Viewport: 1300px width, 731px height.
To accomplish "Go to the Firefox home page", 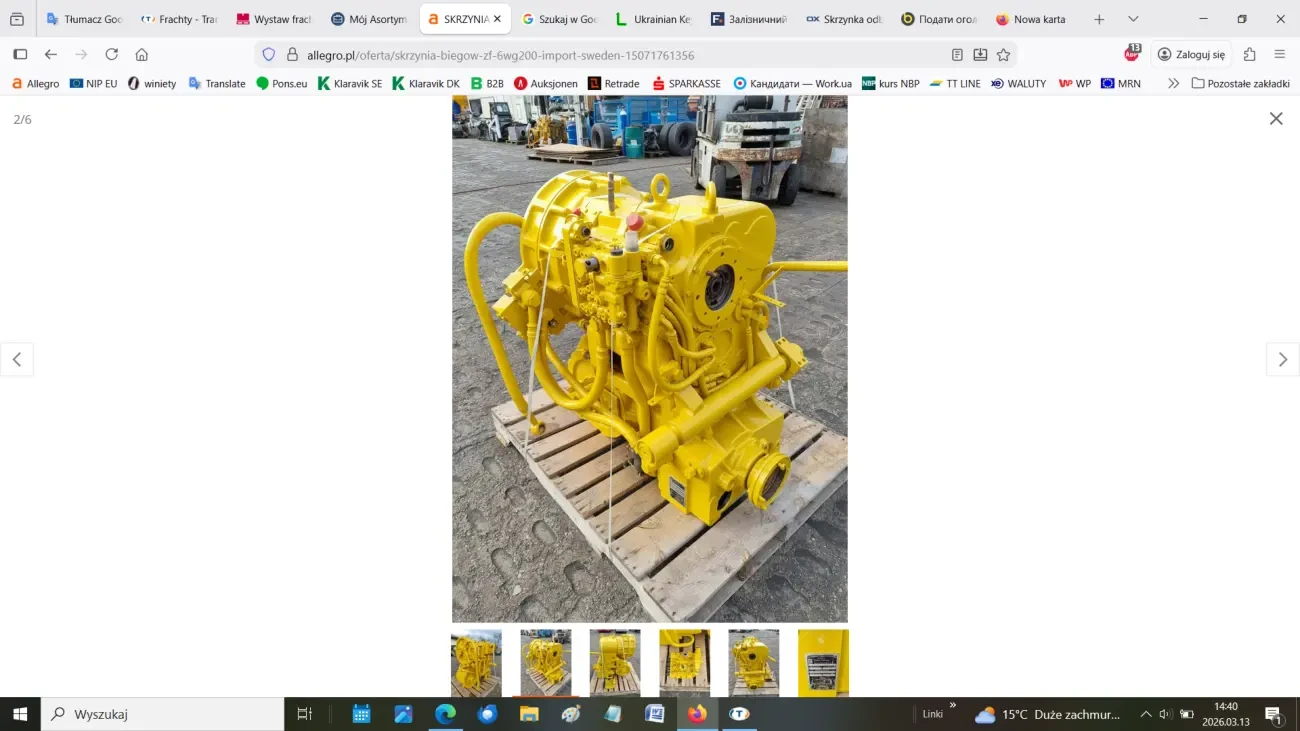I will coord(142,55).
